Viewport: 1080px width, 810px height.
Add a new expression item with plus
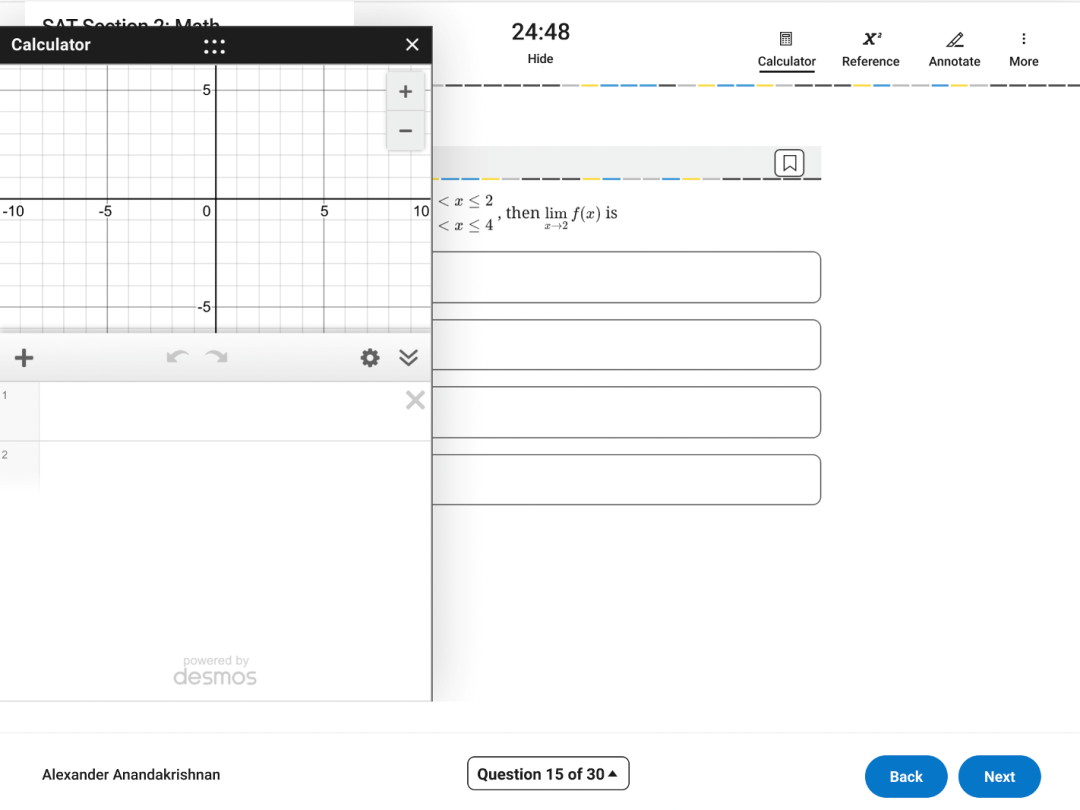pyautogui.click(x=24, y=358)
